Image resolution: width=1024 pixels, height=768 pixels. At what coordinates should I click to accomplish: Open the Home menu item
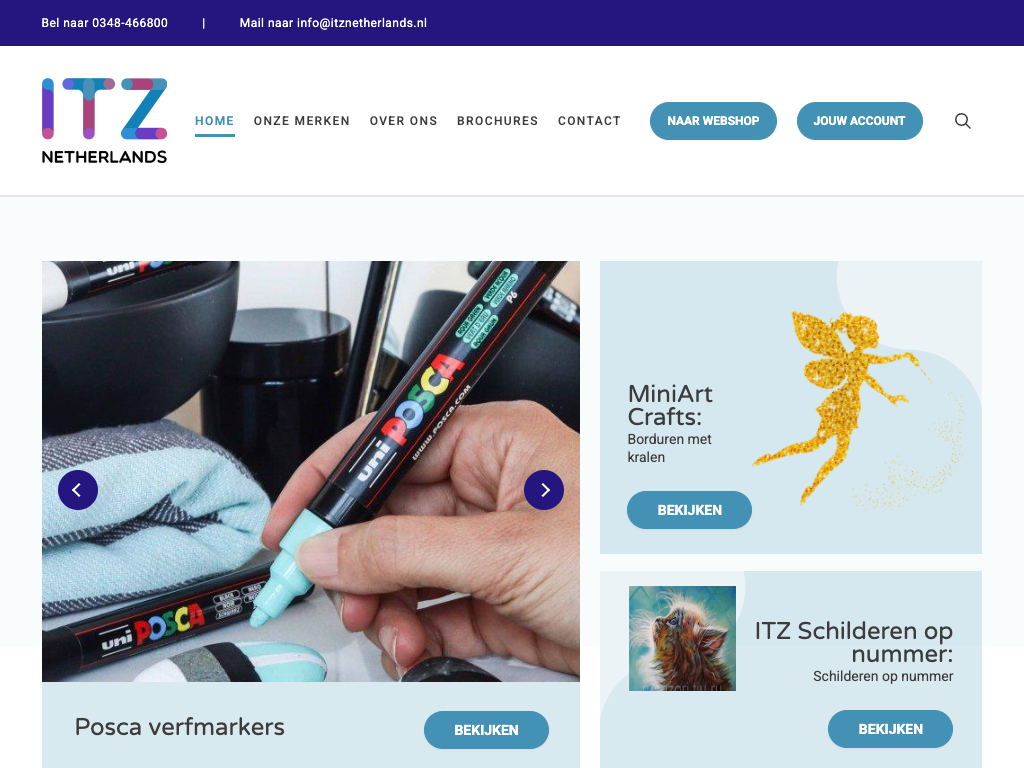214,121
